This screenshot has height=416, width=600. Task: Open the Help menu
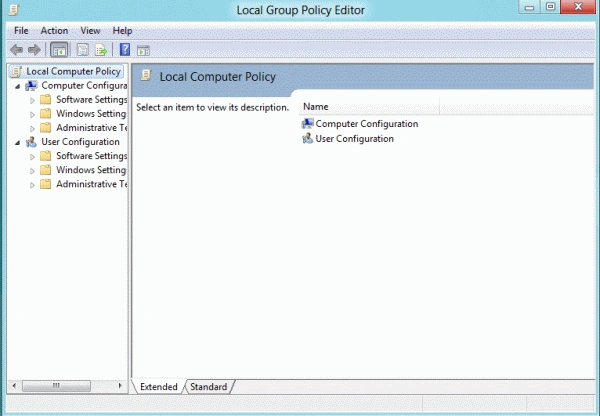[x=122, y=31]
